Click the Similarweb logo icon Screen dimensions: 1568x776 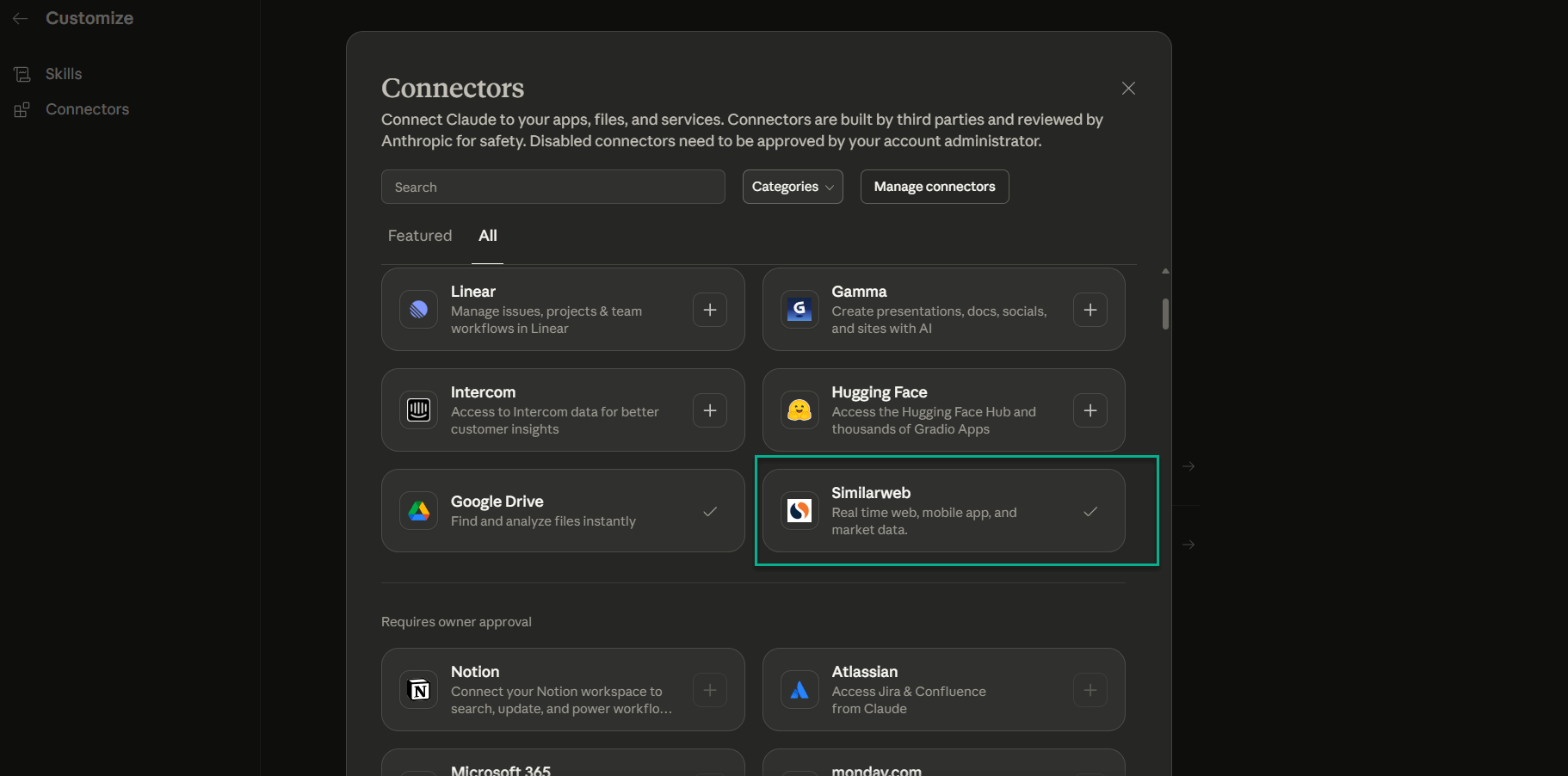pos(799,511)
